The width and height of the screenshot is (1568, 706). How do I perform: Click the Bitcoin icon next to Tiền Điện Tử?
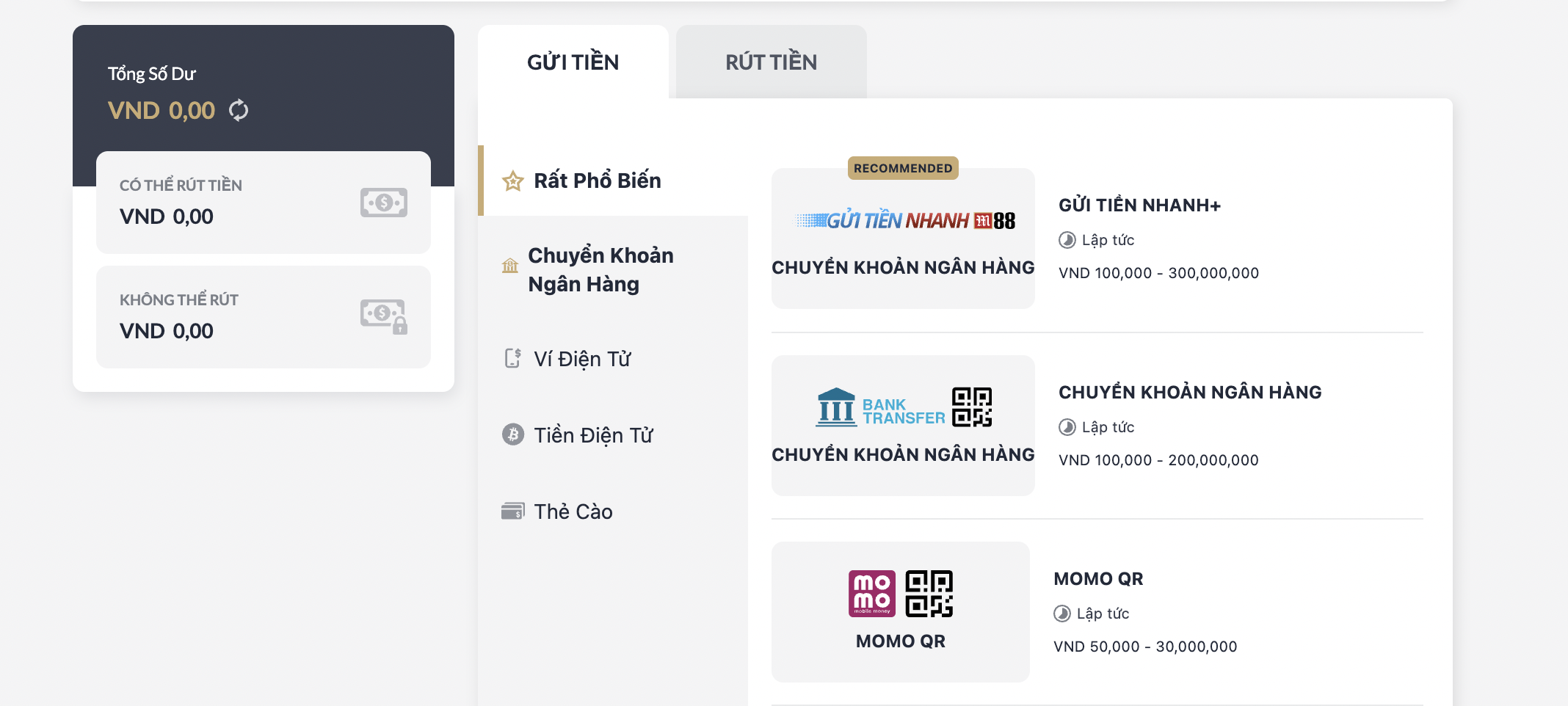pos(512,435)
